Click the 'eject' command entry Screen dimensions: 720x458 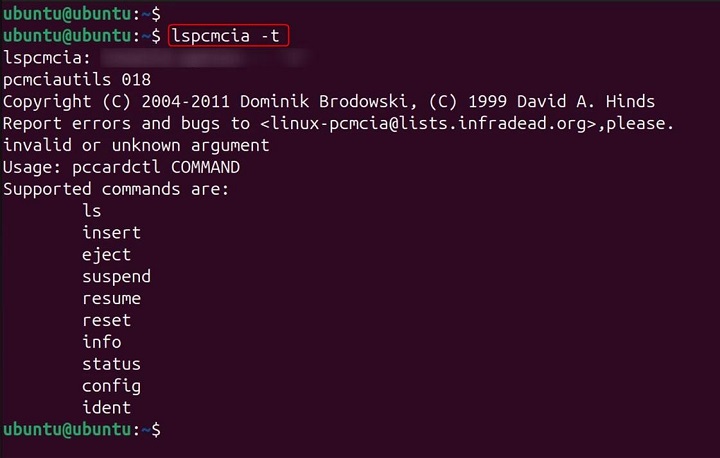point(106,255)
